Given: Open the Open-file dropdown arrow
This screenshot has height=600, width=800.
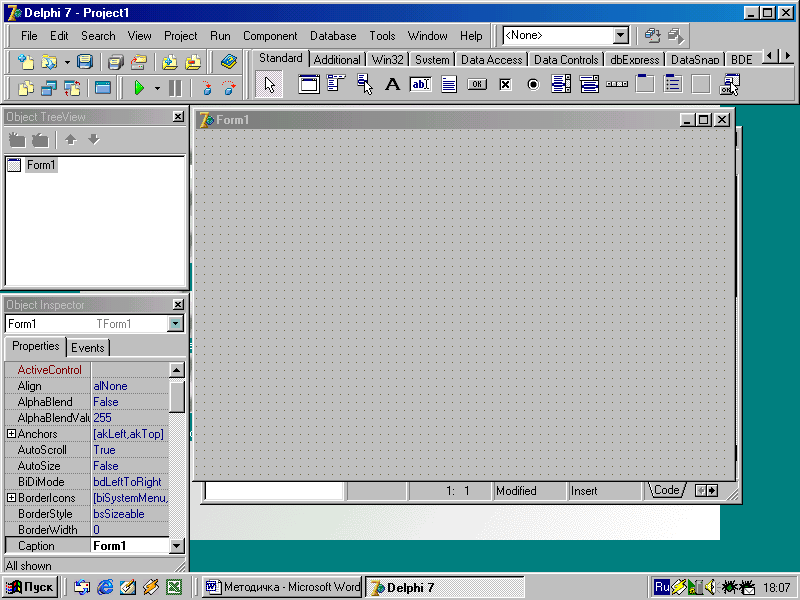Looking at the screenshot, I should click(x=67, y=62).
